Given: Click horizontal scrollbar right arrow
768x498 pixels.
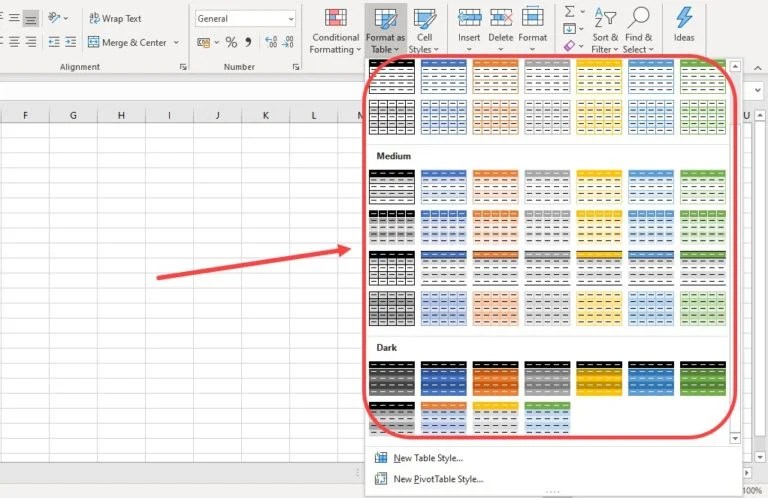Looking at the screenshot, I should pyautogui.click(x=747, y=473).
